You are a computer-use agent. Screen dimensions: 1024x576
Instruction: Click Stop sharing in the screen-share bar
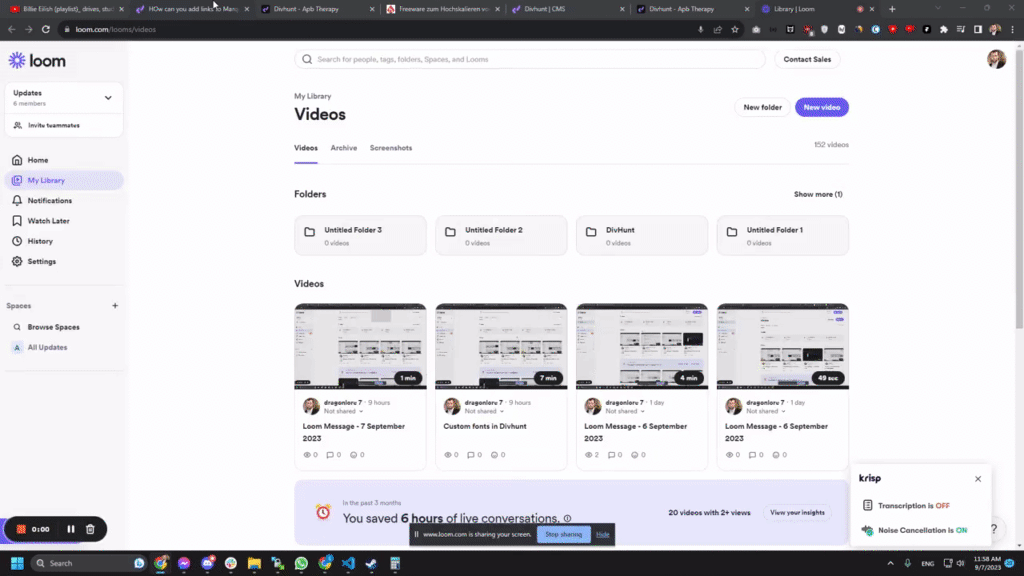coord(563,534)
